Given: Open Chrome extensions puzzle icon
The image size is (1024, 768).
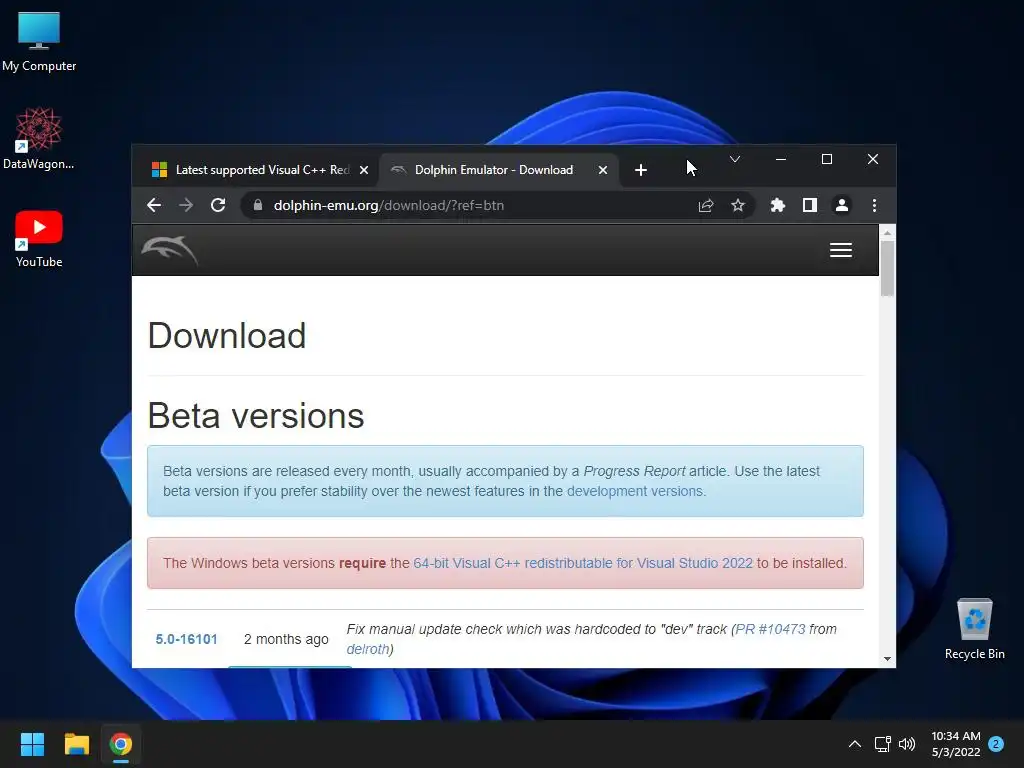Looking at the screenshot, I should click(777, 206).
